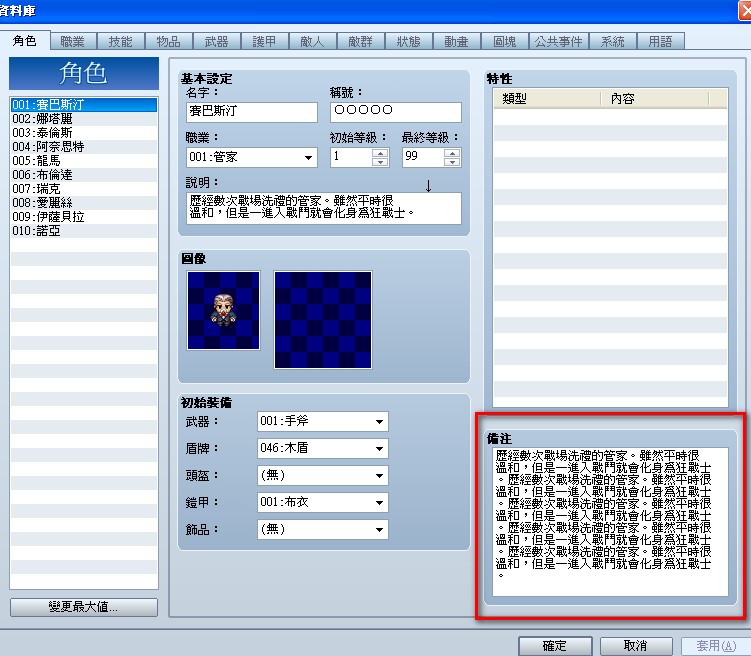Screen dimensions: 751x656
Task: Click the 套用 apply button
Action: tap(717, 646)
